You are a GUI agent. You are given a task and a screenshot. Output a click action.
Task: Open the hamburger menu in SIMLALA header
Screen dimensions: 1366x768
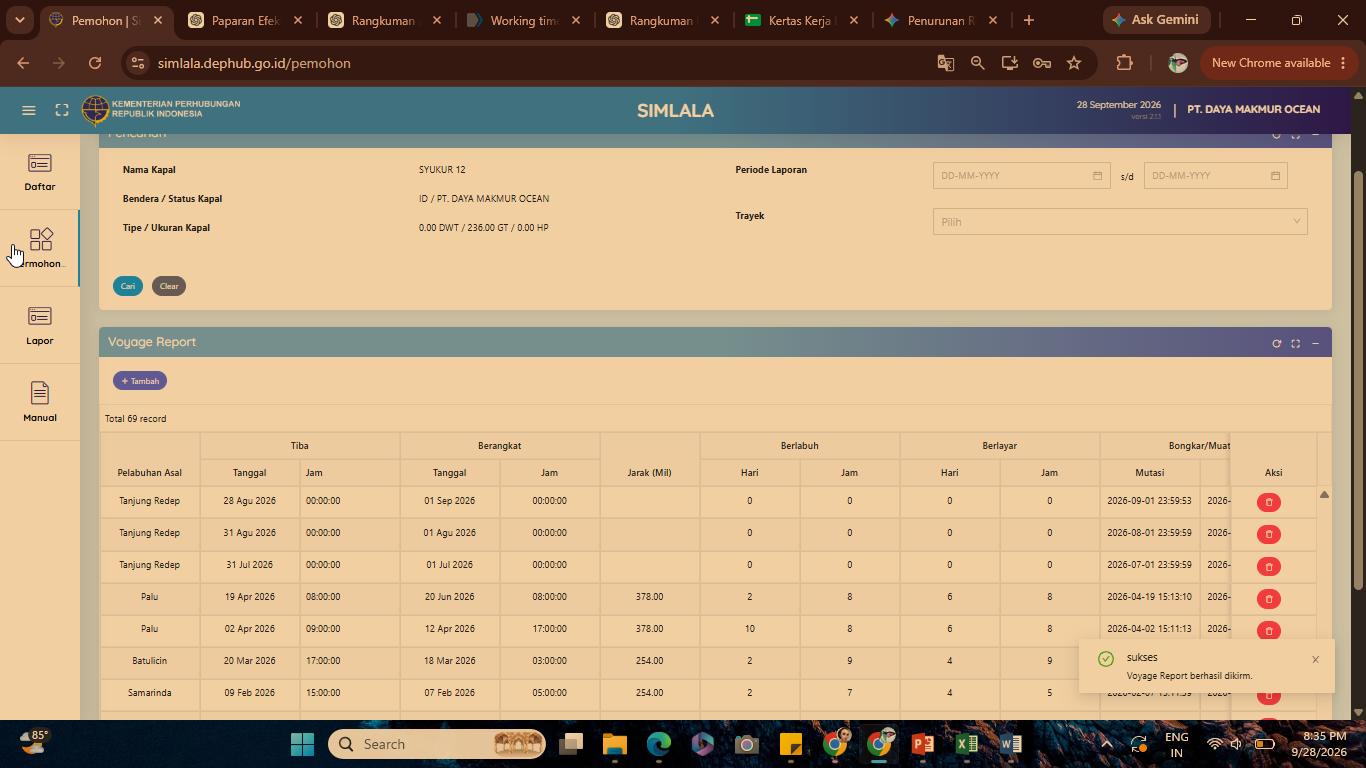point(29,110)
